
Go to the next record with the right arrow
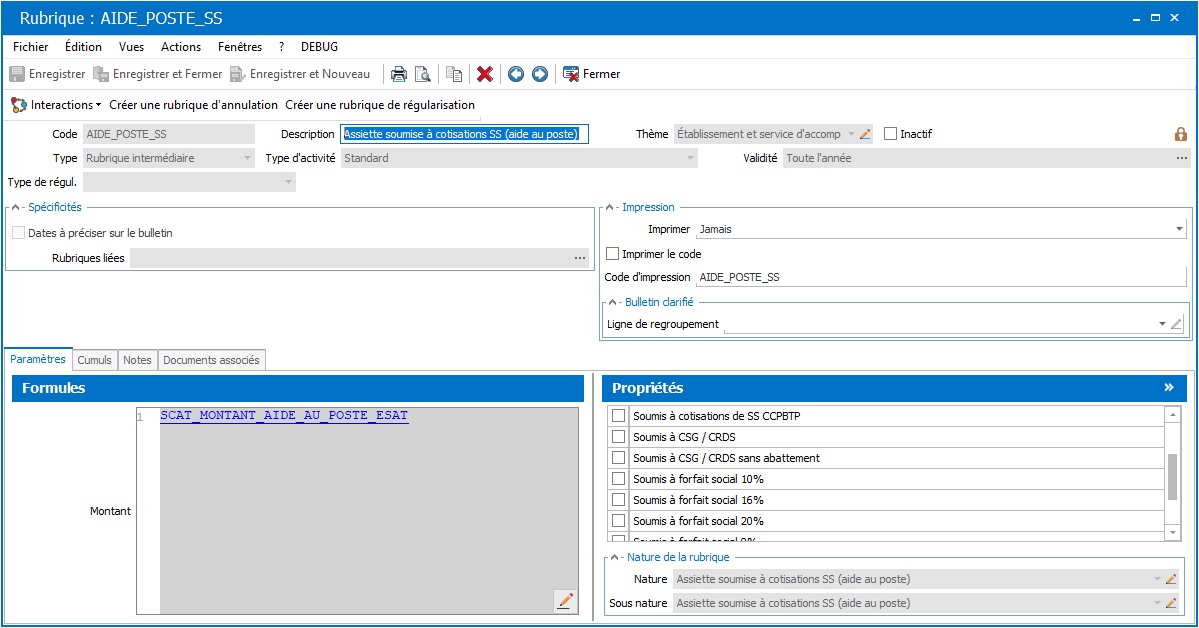tap(540, 74)
